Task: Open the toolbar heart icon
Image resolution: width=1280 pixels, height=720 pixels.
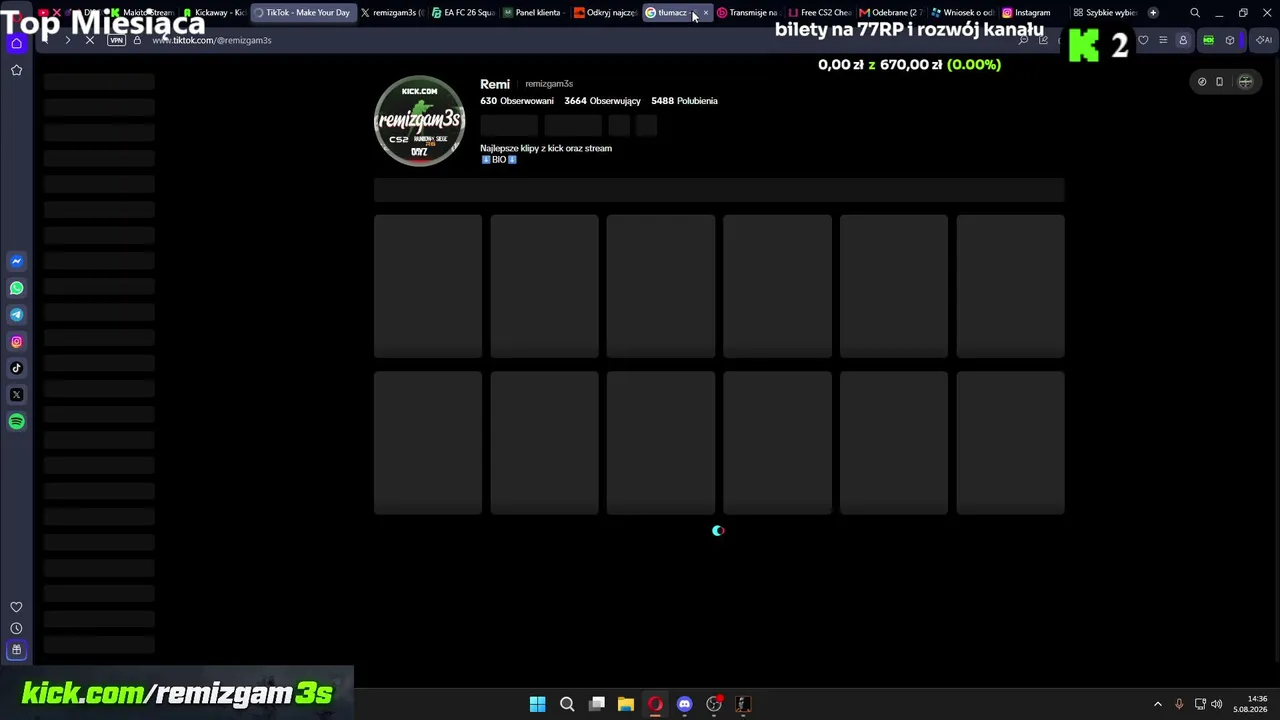Action: pyautogui.click(x=1144, y=40)
